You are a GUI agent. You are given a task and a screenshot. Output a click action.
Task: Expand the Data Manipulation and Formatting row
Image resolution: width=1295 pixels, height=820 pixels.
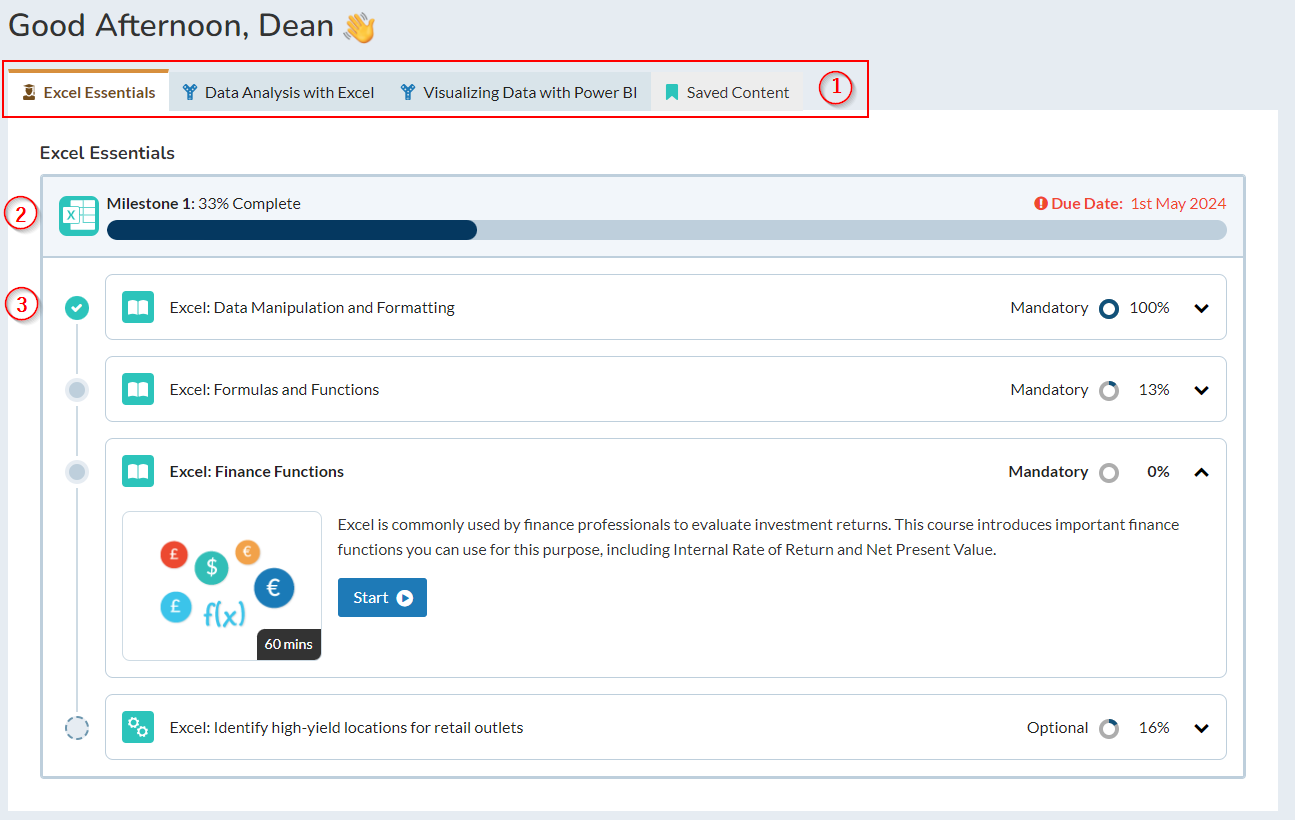(x=1201, y=308)
